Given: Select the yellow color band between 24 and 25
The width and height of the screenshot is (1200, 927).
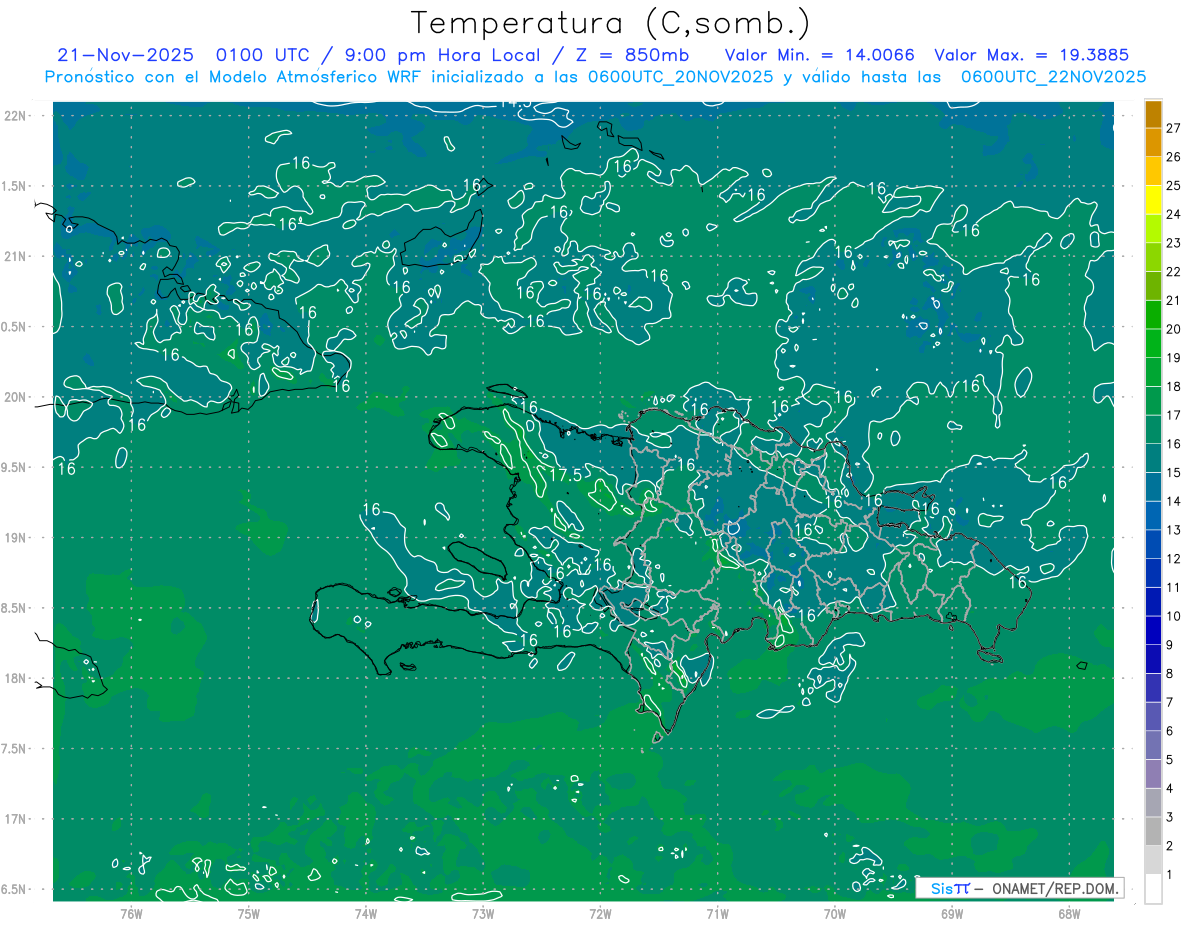Looking at the screenshot, I should point(1153,200).
